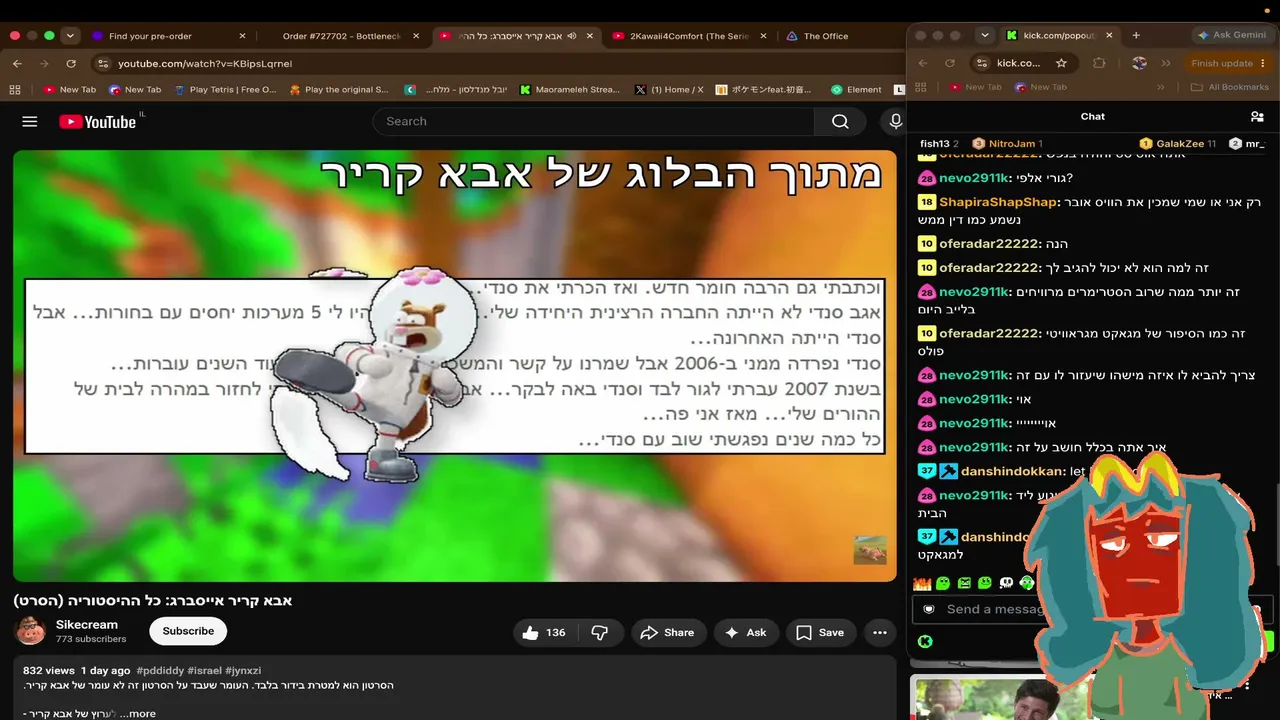Viewport: 1280px width, 720px height.
Task: Dislike the video with thumbs down
Action: tap(600, 632)
